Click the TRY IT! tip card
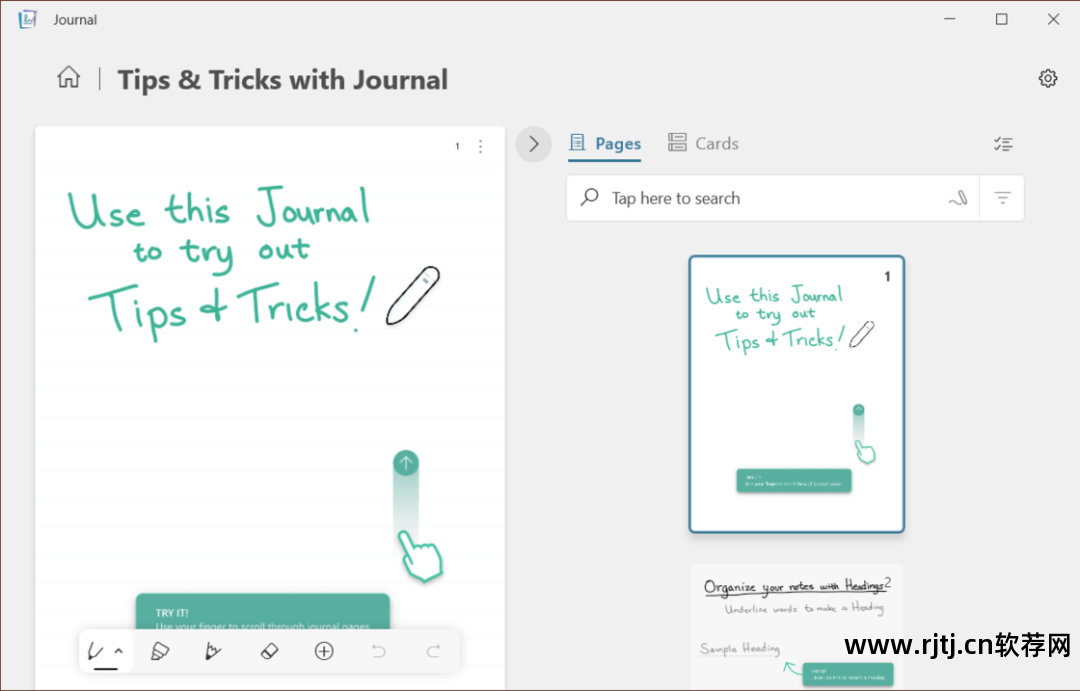The width and height of the screenshot is (1080, 691). (262, 612)
